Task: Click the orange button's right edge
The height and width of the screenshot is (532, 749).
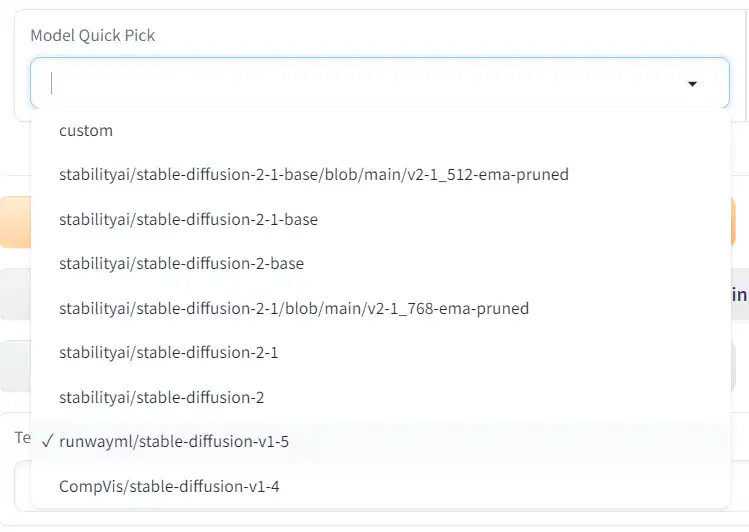Action: [739, 222]
